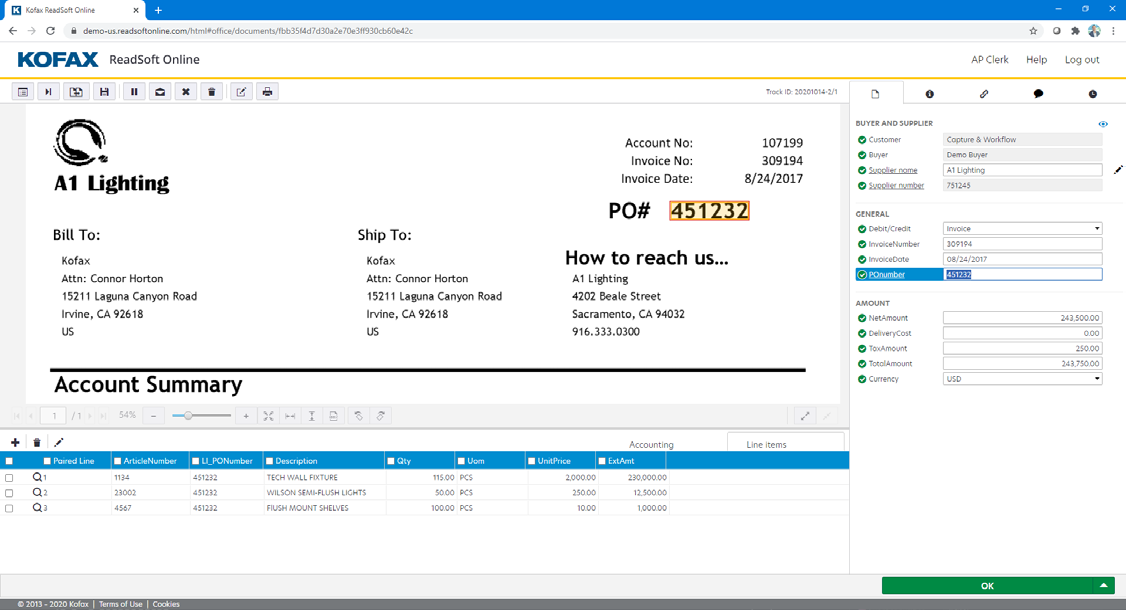Screen dimensions: 1126x610
Task: Open the Cookies link in footer
Action: (x=166, y=604)
